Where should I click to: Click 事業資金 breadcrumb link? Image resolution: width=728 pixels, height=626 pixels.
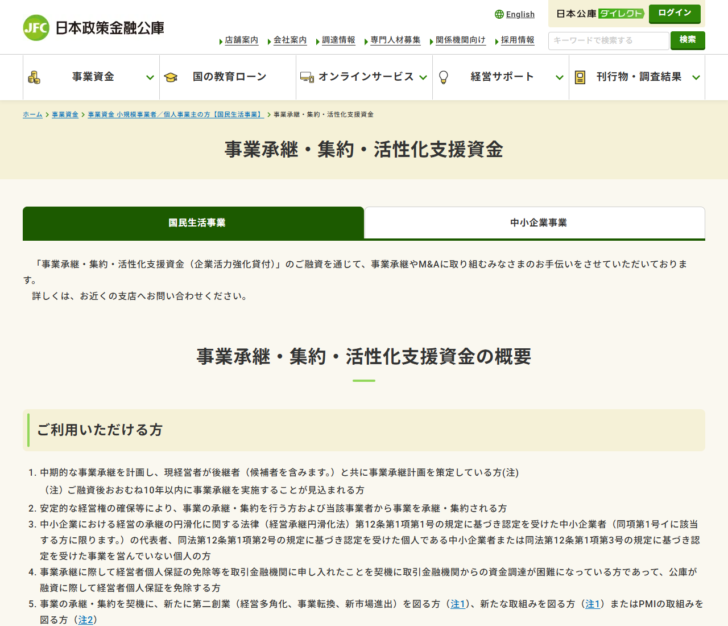click(x=65, y=115)
